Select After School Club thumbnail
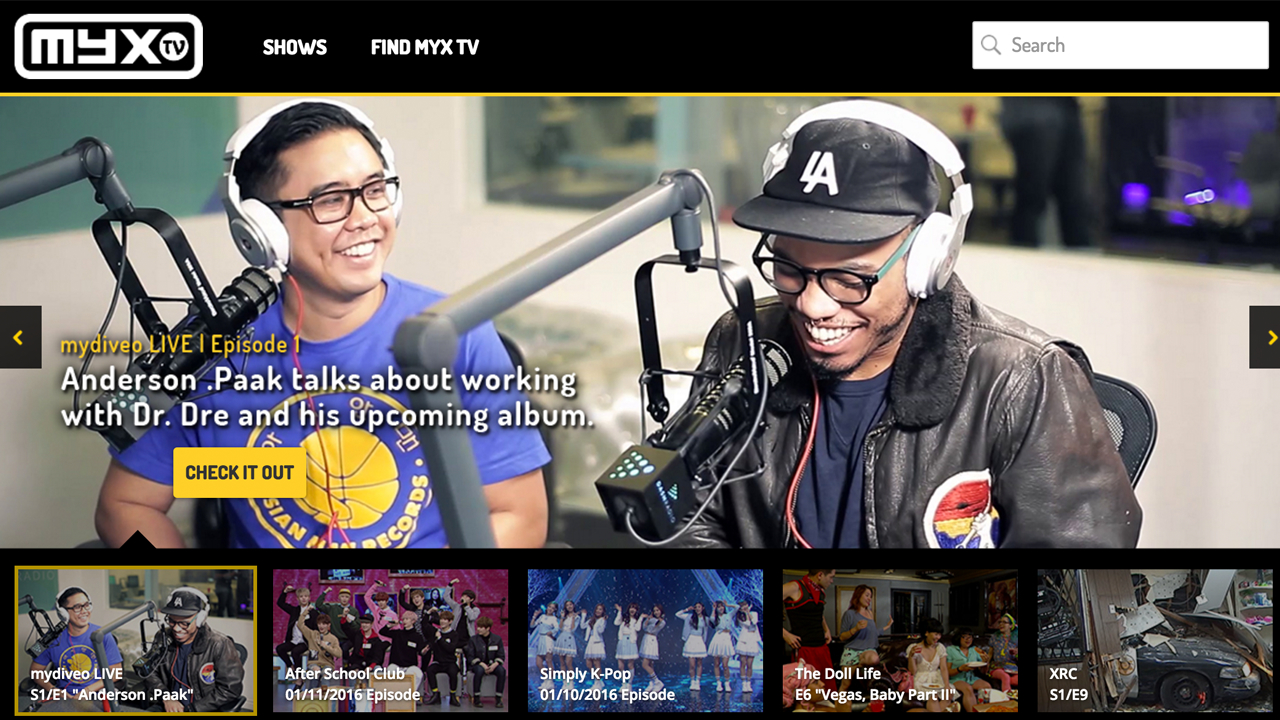1280x720 pixels. (390, 640)
